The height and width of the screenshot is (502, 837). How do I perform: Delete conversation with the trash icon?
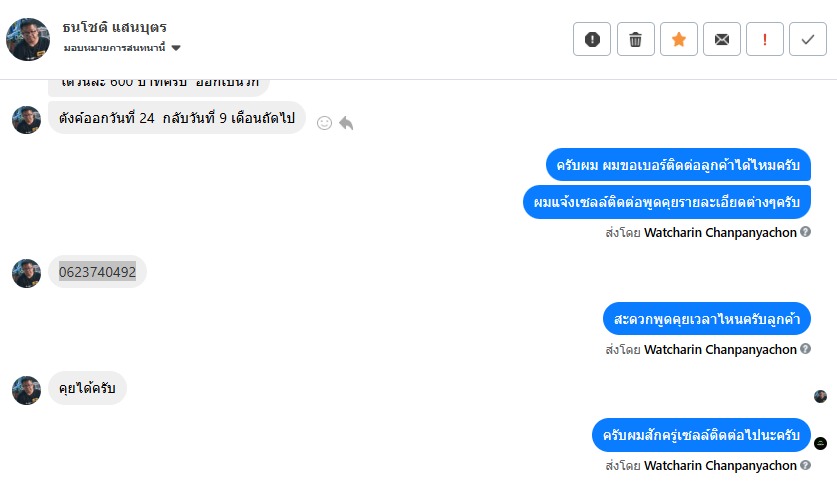pyautogui.click(x=635, y=39)
